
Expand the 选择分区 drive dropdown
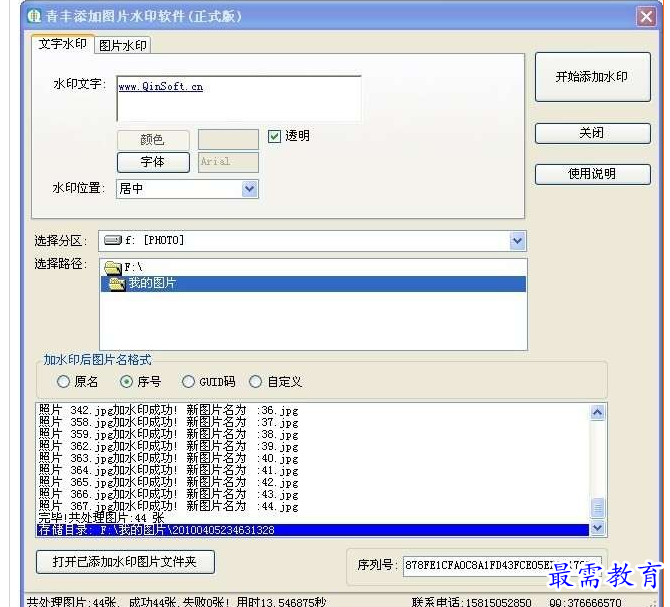(x=517, y=241)
